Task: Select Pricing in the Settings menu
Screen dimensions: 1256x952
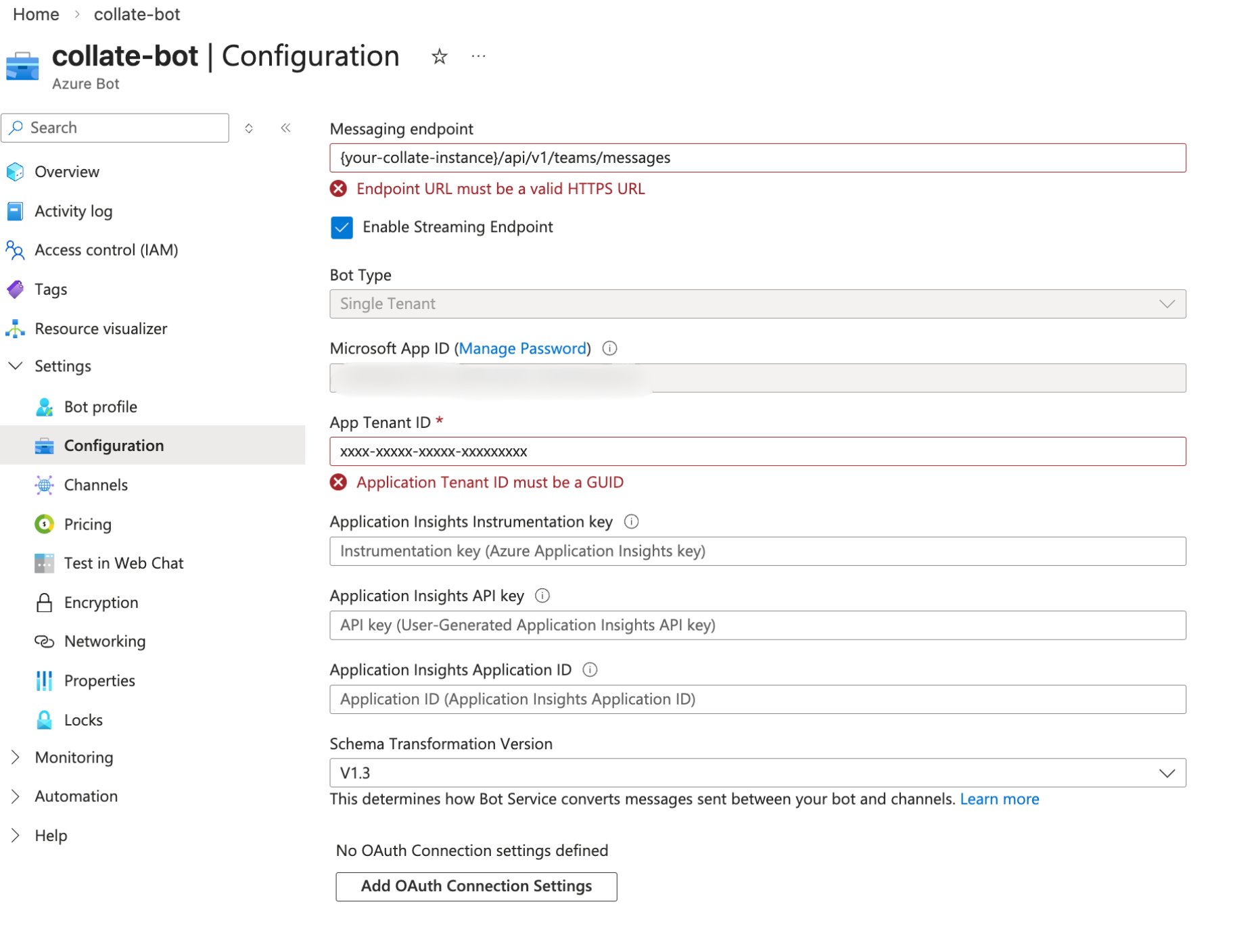Action: click(88, 524)
